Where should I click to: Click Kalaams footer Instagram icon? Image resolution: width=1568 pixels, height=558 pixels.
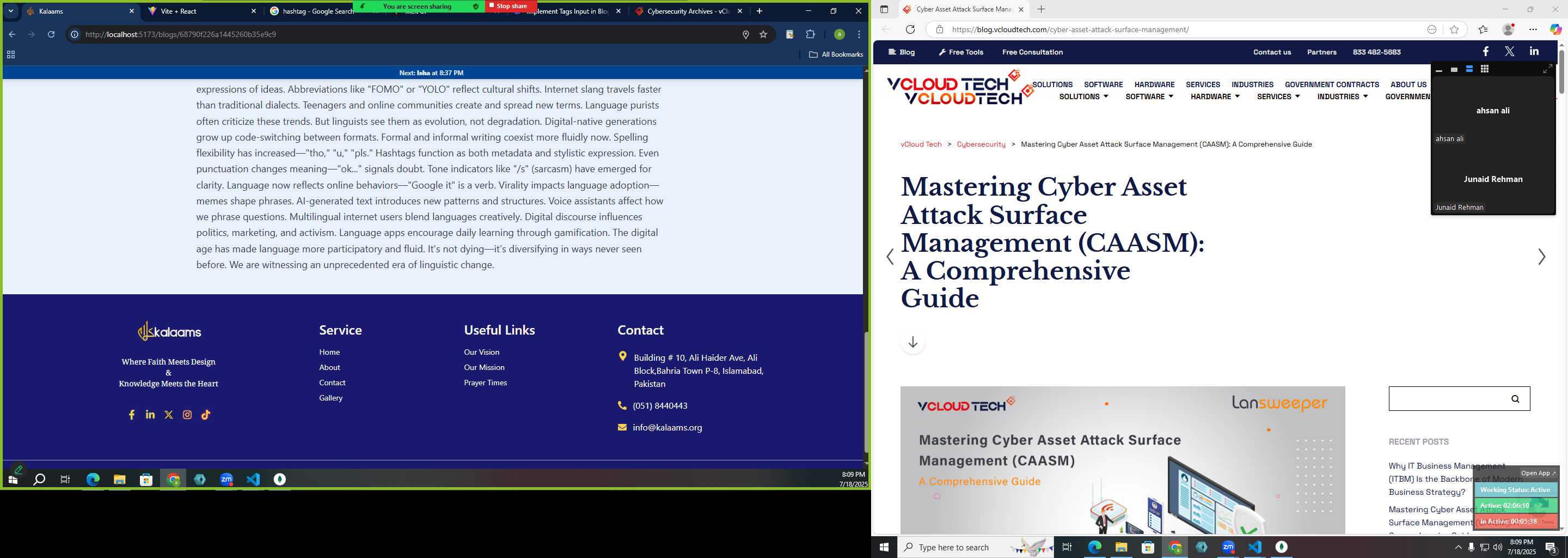[x=187, y=415]
